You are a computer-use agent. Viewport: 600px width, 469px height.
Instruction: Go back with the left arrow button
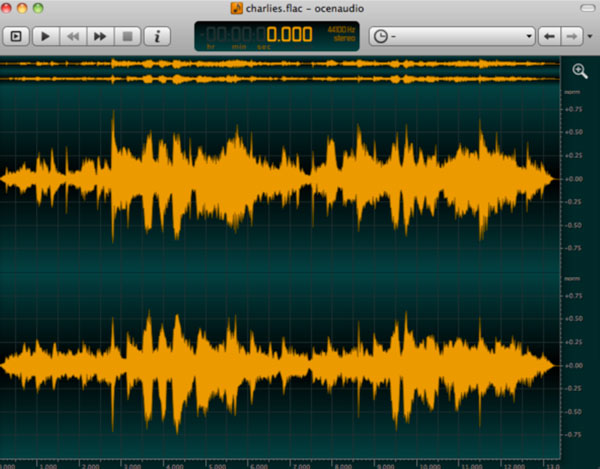coord(549,36)
